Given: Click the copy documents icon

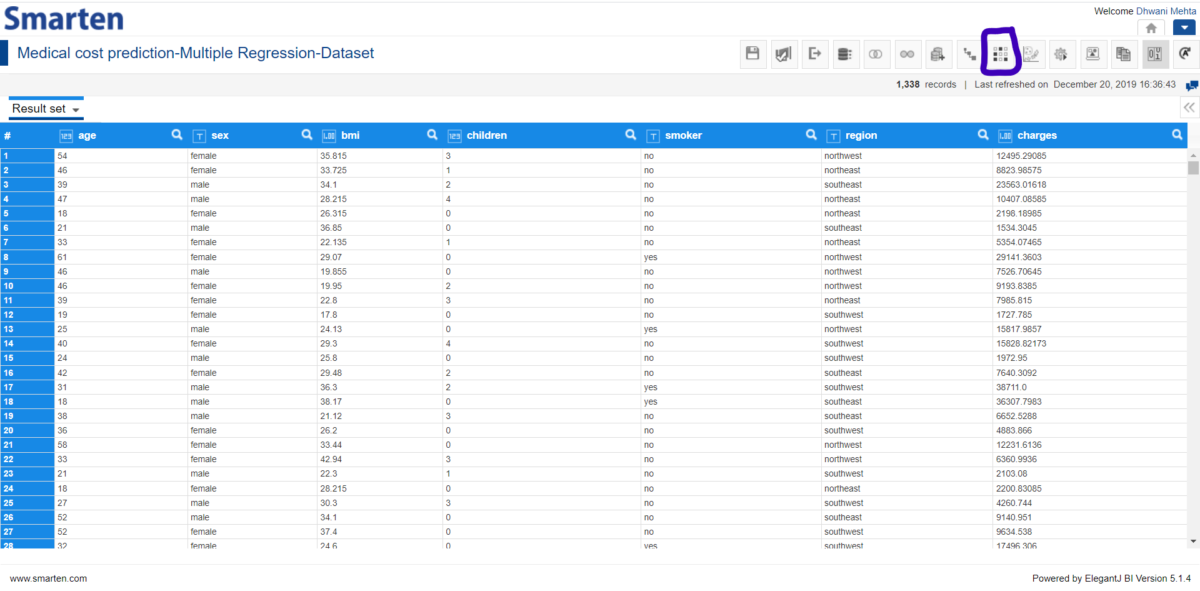Looking at the screenshot, I should pyautogui.click(x=1122, y=54).
